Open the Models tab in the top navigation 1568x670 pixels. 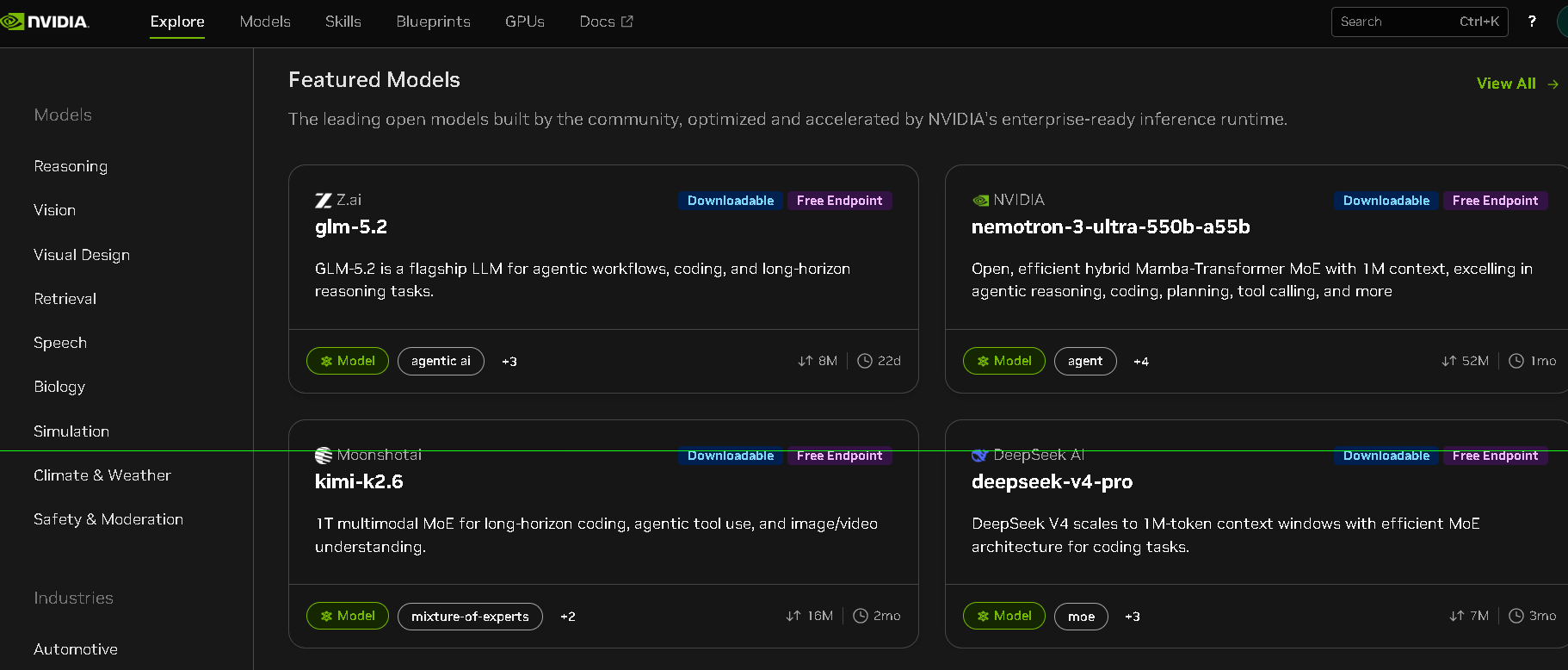pos(265,22)
